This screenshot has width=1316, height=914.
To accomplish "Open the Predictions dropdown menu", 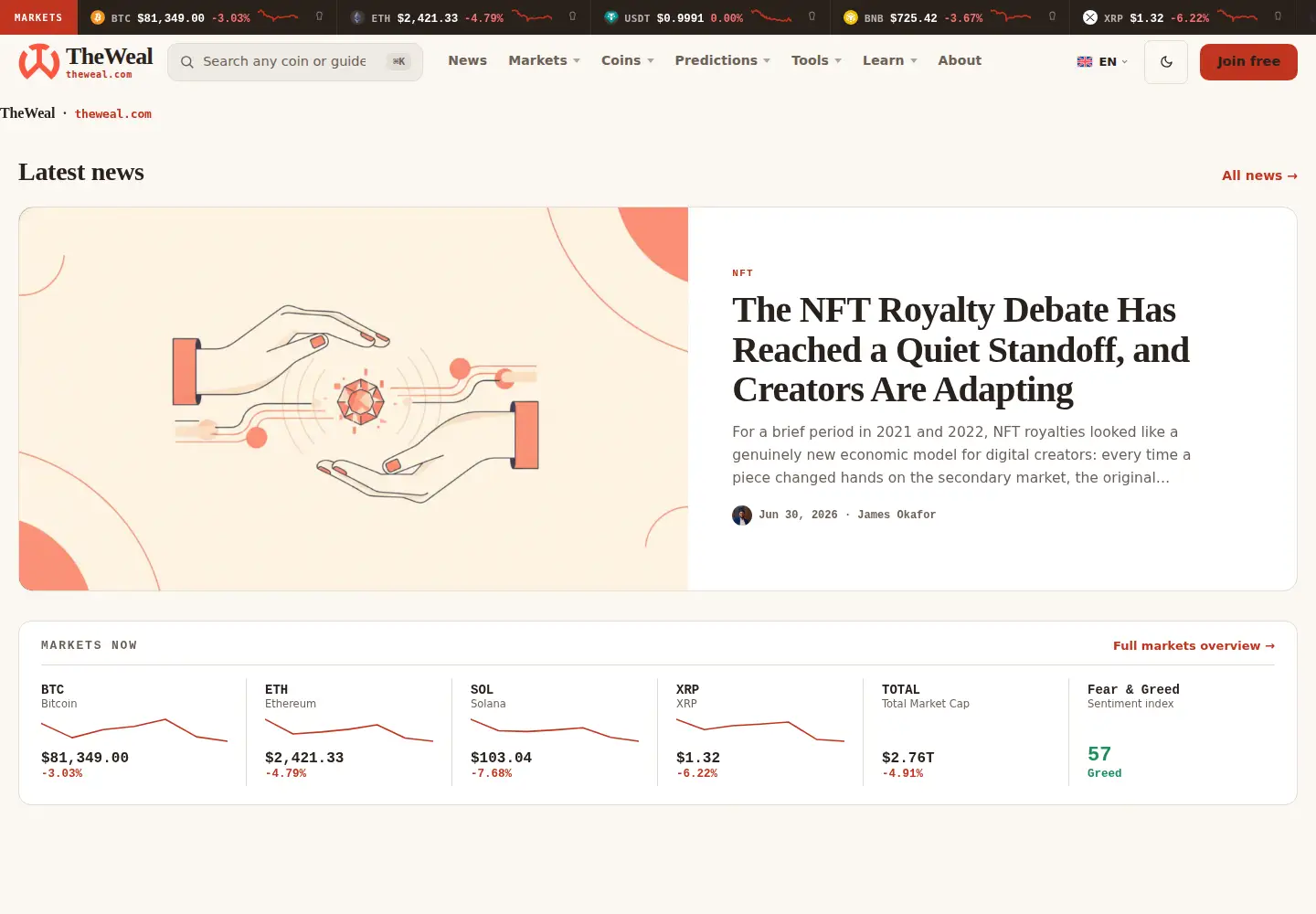I will (x=723, y=60).
